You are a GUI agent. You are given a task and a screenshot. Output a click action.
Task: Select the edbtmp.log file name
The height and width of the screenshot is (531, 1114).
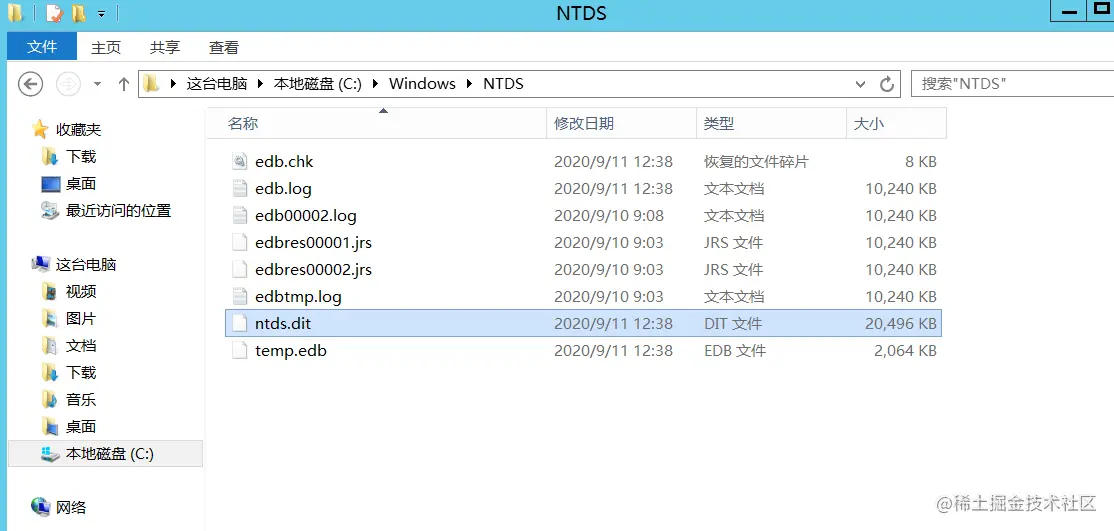point(298,296)
